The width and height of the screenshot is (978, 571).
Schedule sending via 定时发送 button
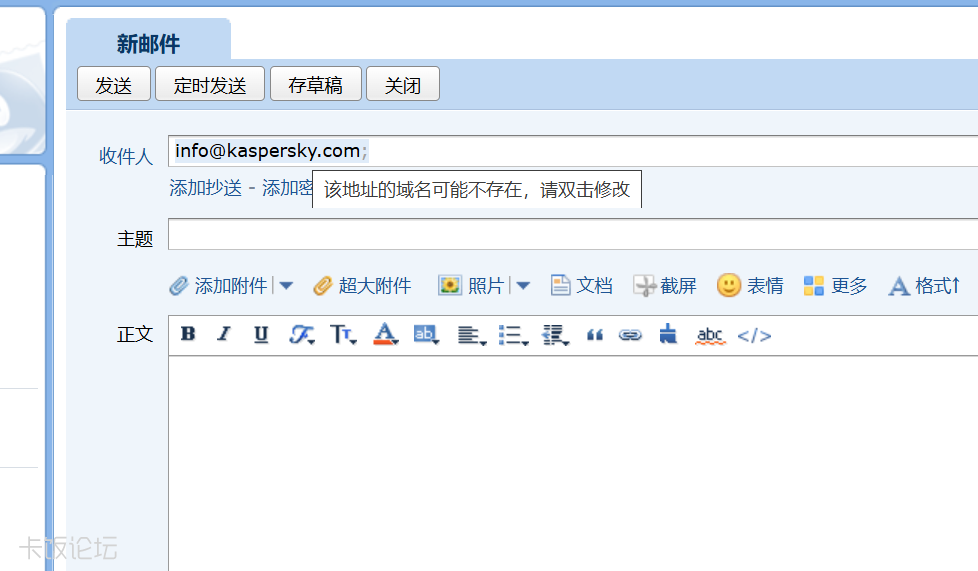(x=210, y=84)
